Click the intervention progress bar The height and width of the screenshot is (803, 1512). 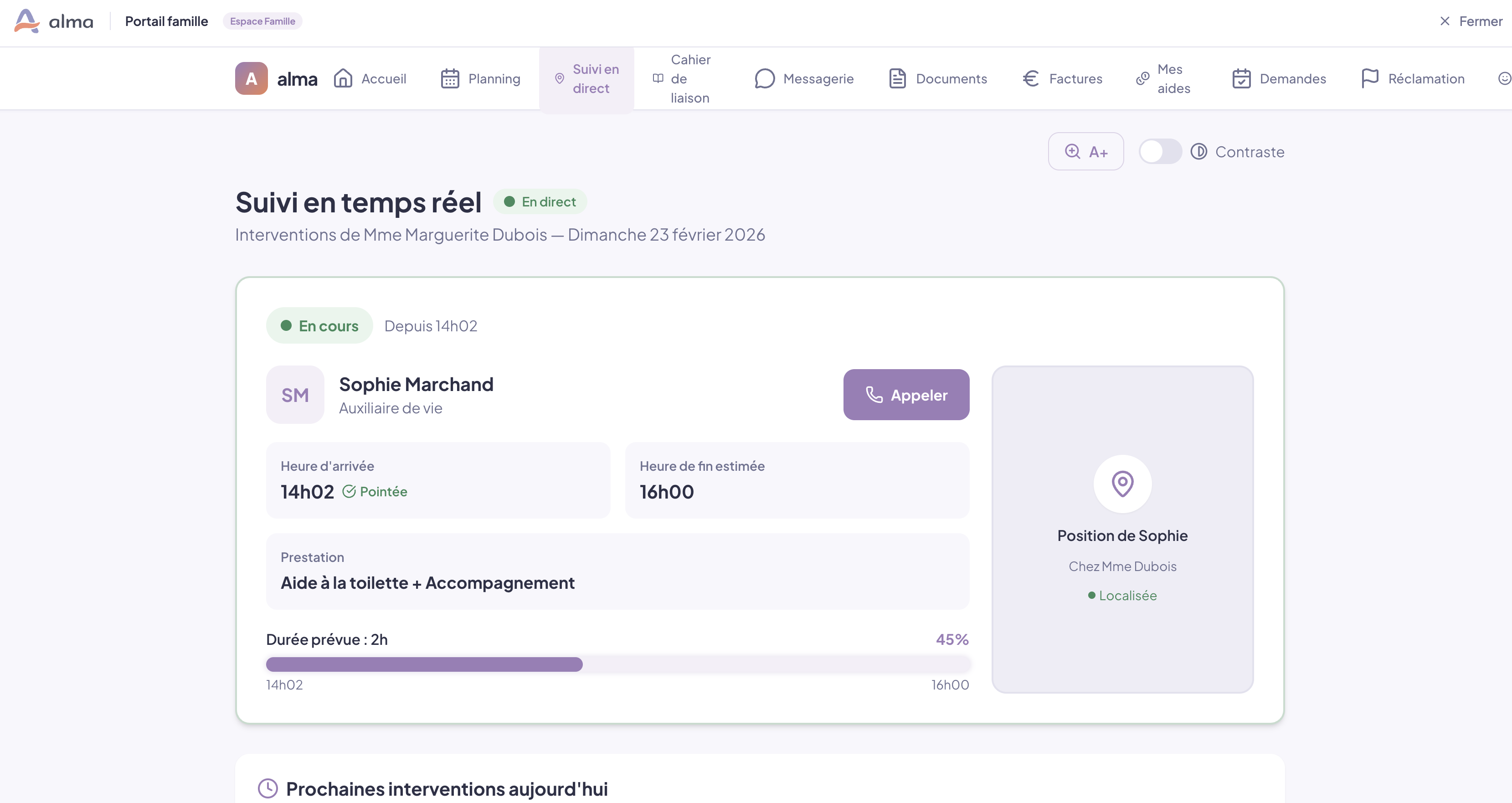617,664
